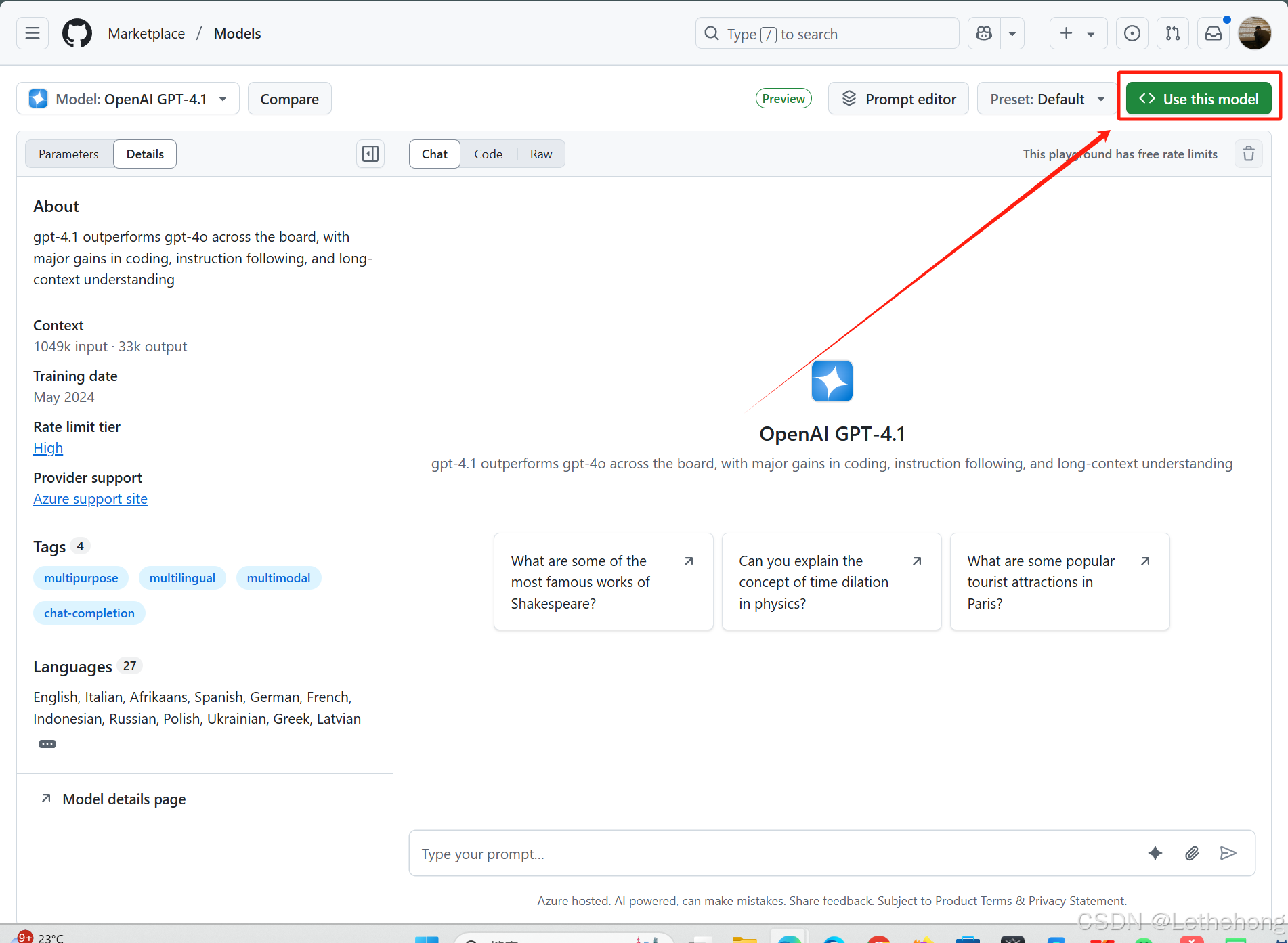Click Models breadcrumb link
Image resolution: width=1288 pixels, height=943 pixels.
coord(237,33)
